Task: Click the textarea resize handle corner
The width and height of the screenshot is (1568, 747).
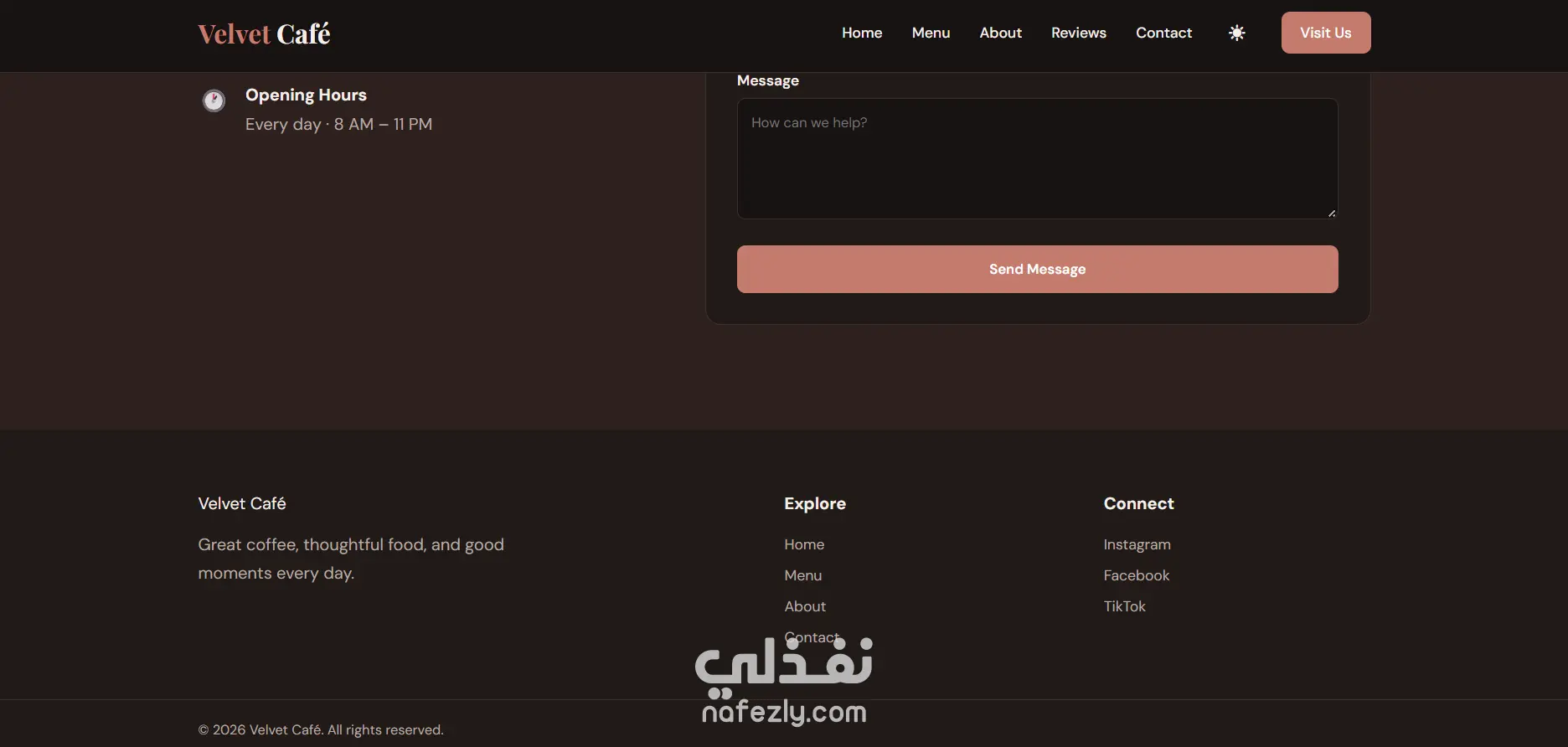Action: click(1332, 213)
